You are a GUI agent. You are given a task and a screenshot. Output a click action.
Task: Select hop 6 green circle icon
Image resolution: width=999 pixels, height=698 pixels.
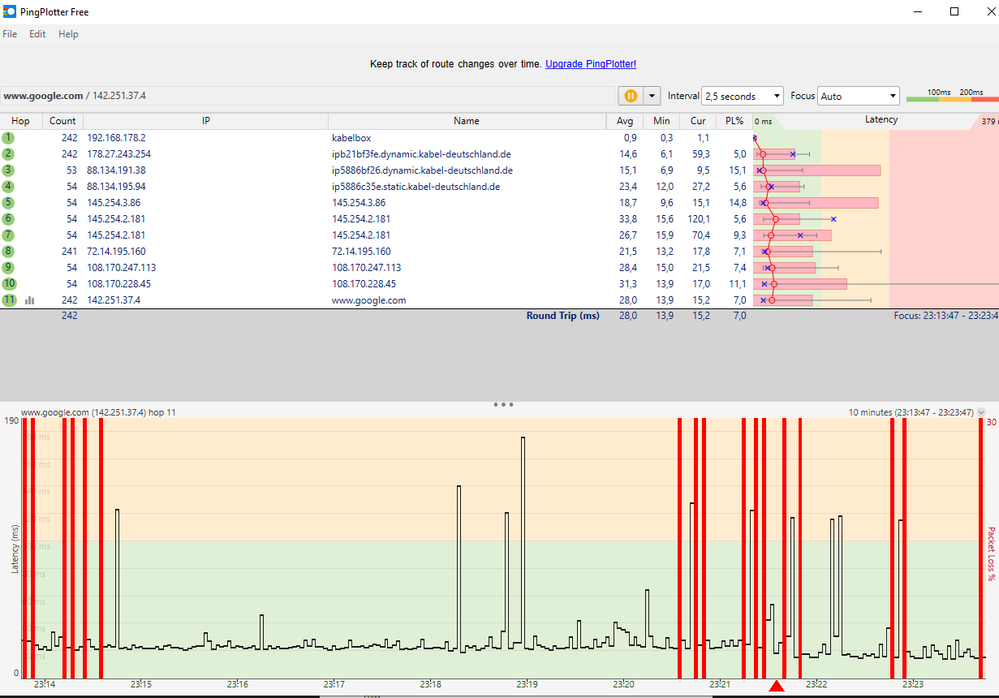[x=8, y=219]
